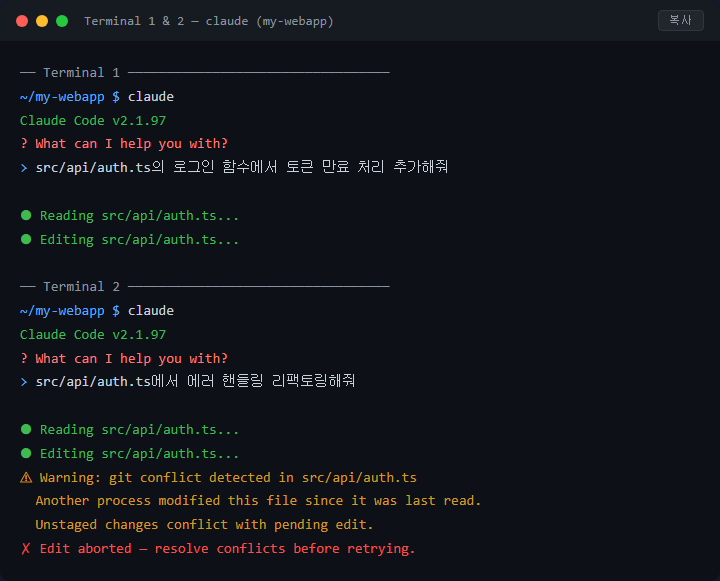Viewport: 720px width, 581px height.
Task: Click 'Reading src/api/auth.ts...' text in Terminal 2
Action: 140,429
